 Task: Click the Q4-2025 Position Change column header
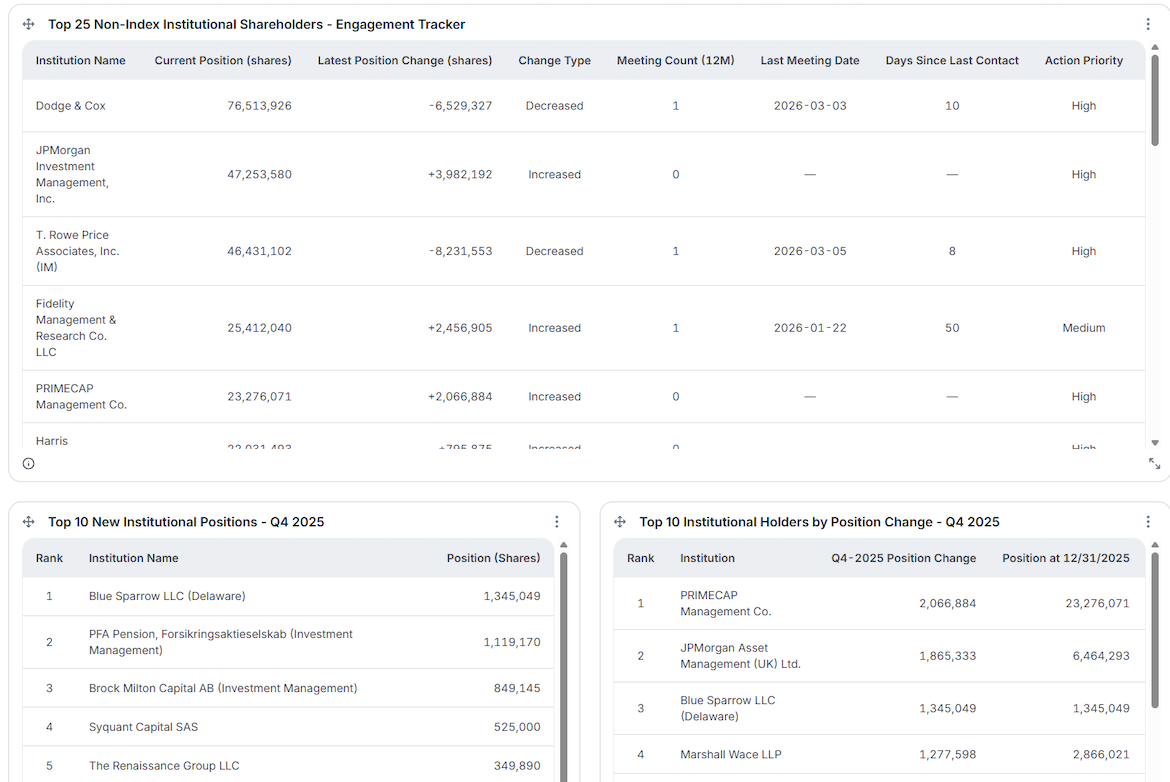pyautogui.click(x=904, y=558)
